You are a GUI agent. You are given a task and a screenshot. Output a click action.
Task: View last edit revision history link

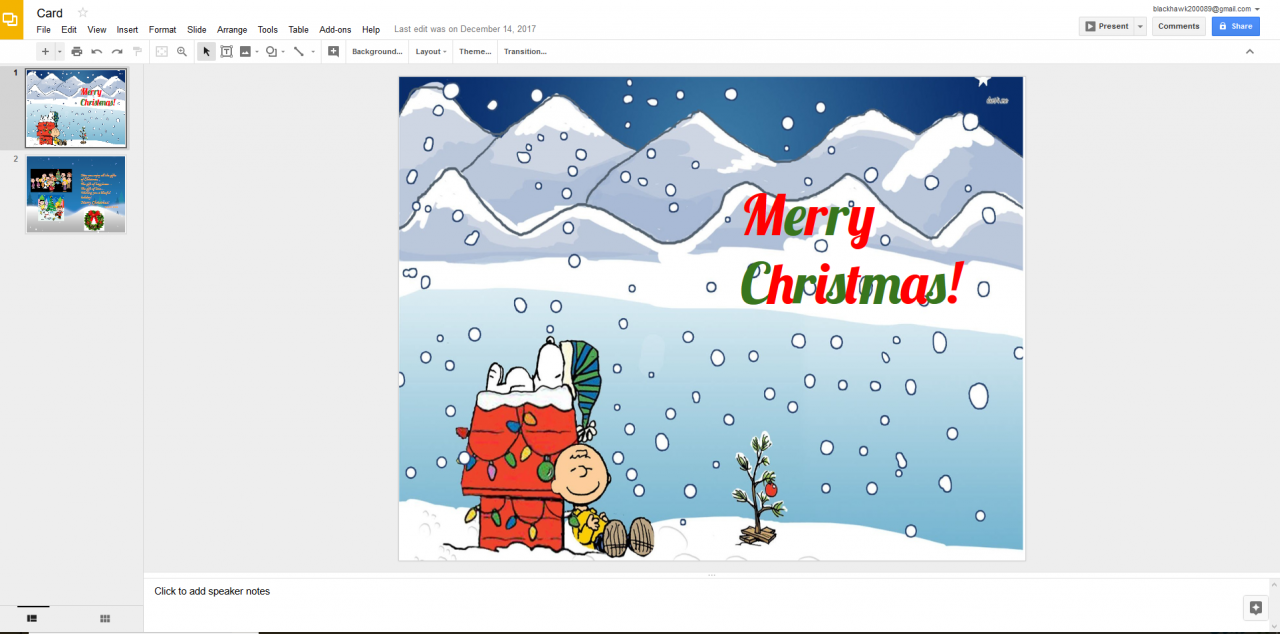coord(465,30)
